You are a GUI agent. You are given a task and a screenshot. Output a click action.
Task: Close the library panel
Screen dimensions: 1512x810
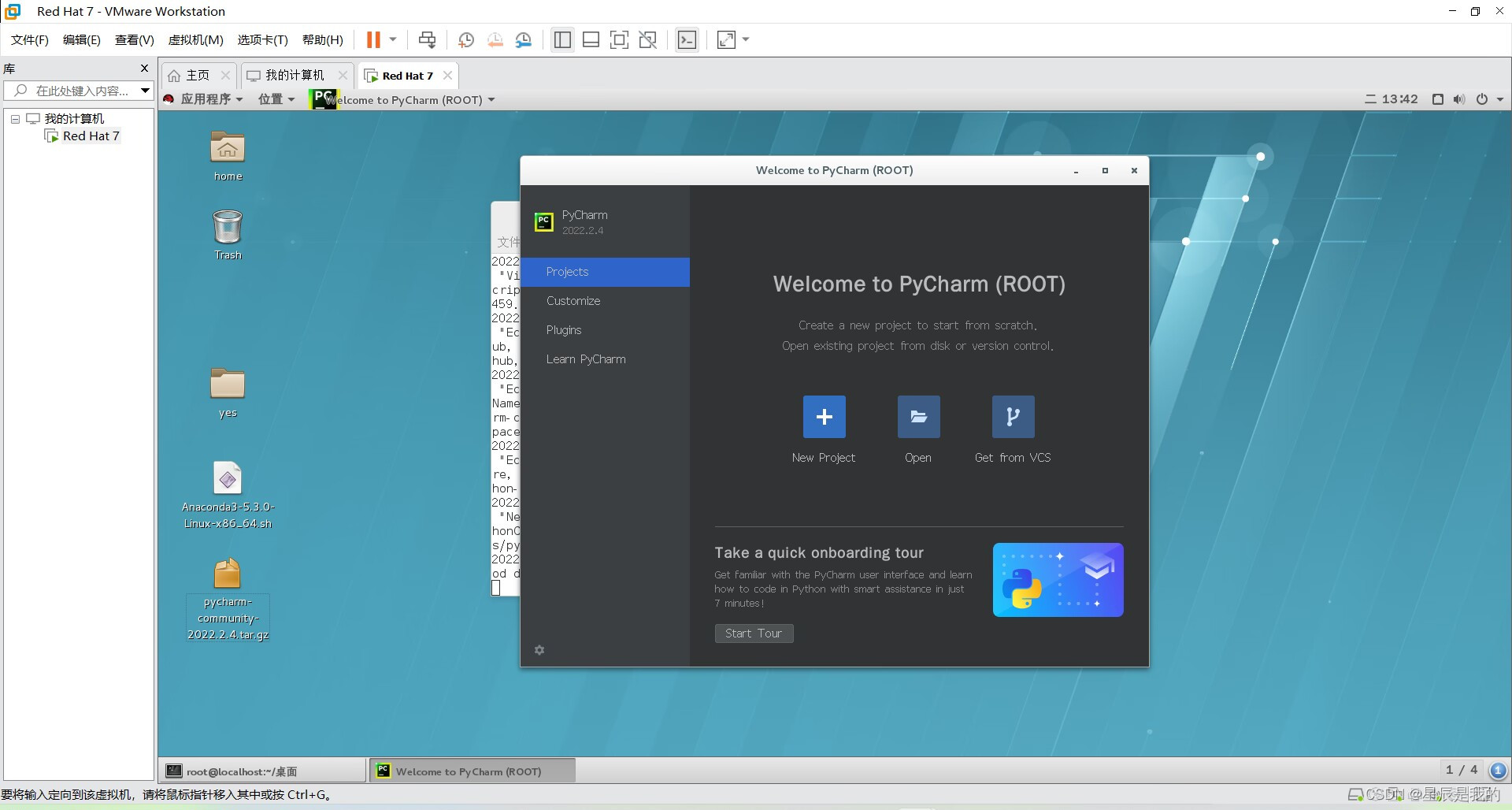click(144, 69)
